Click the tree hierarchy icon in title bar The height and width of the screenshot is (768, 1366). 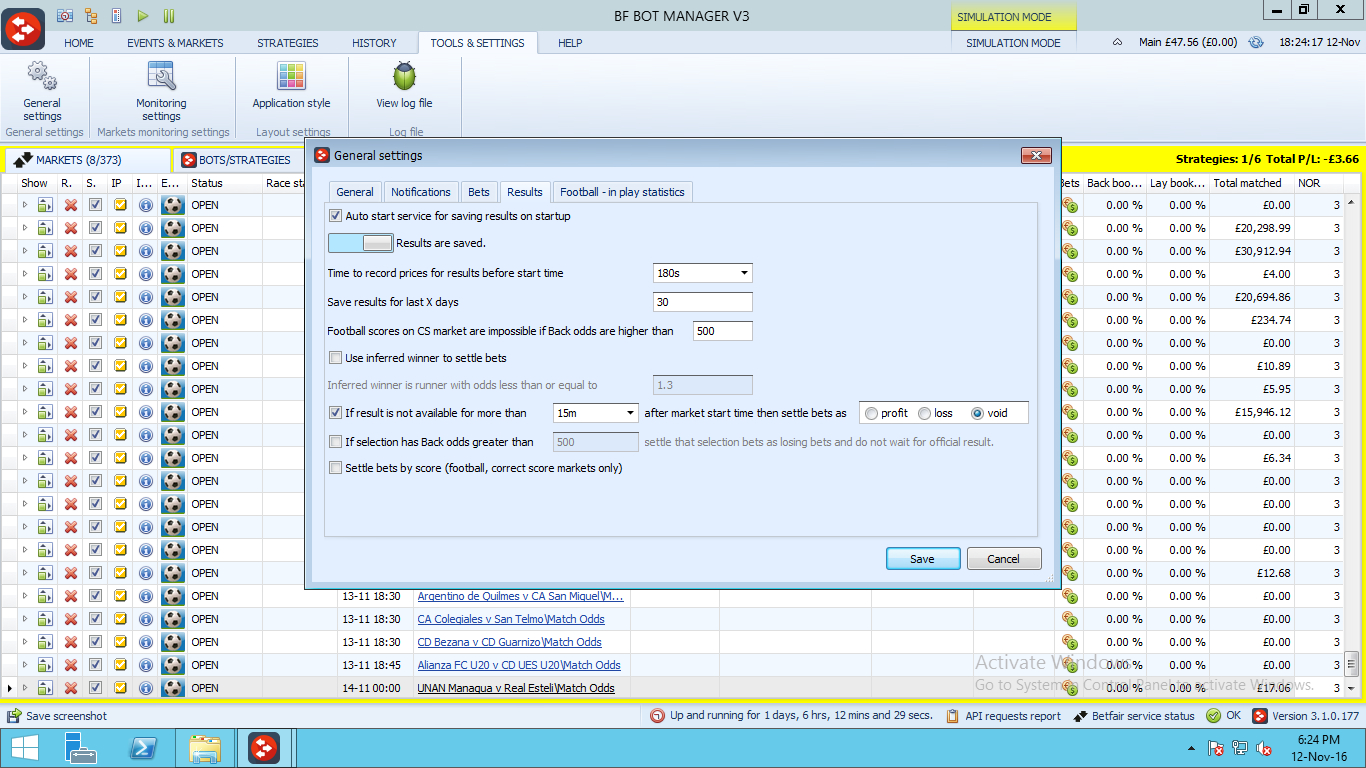coord(92,15)
